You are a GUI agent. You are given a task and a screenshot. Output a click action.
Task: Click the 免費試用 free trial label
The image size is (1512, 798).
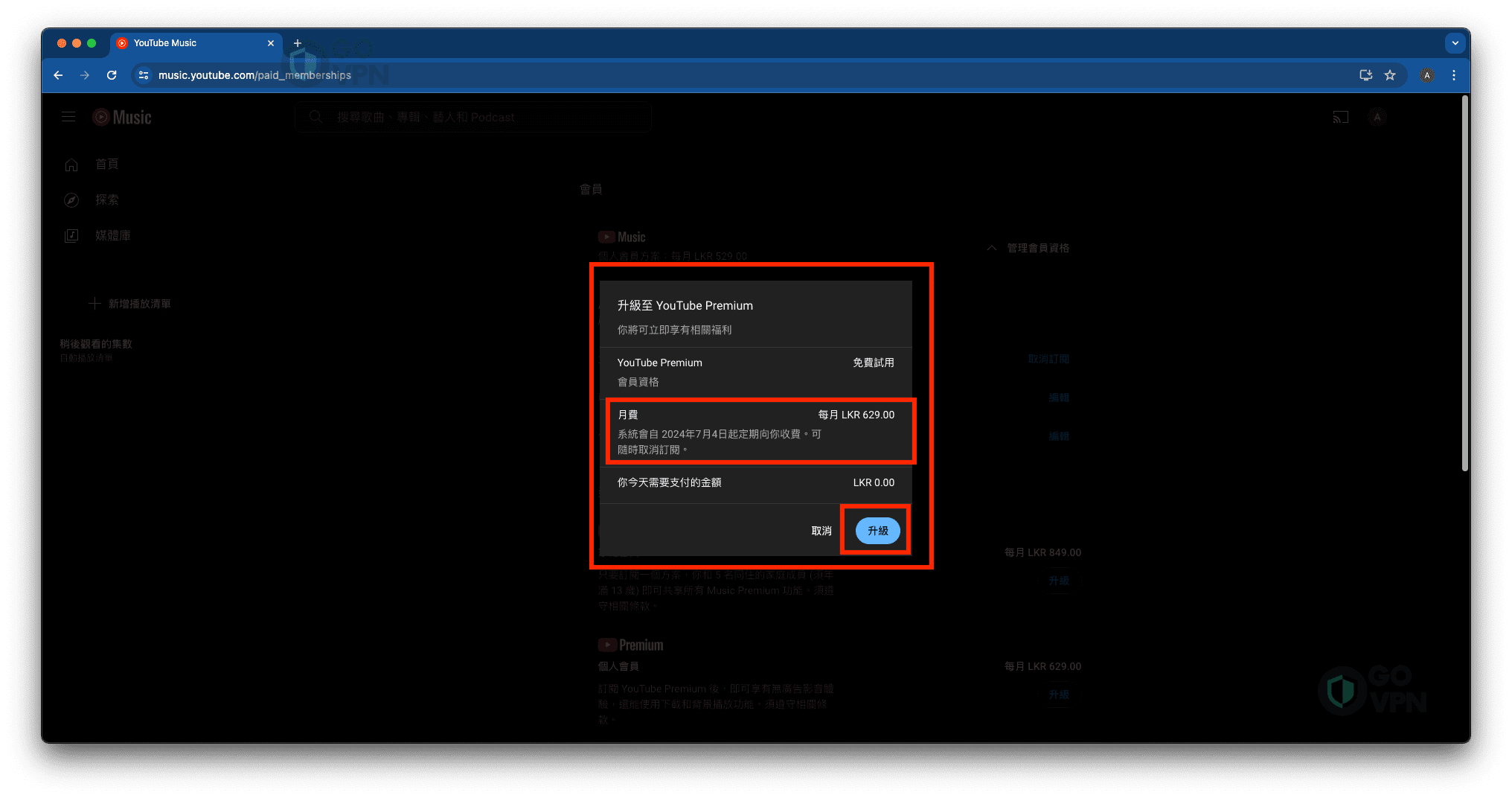point(874,363)
